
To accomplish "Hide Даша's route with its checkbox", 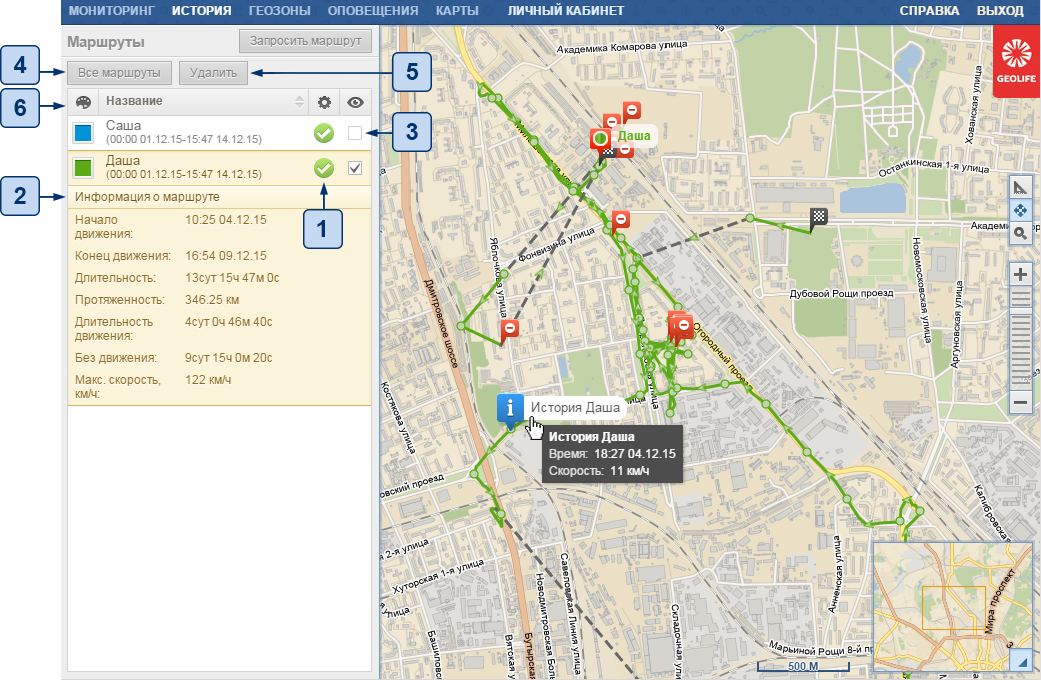I will pos(355,168).
